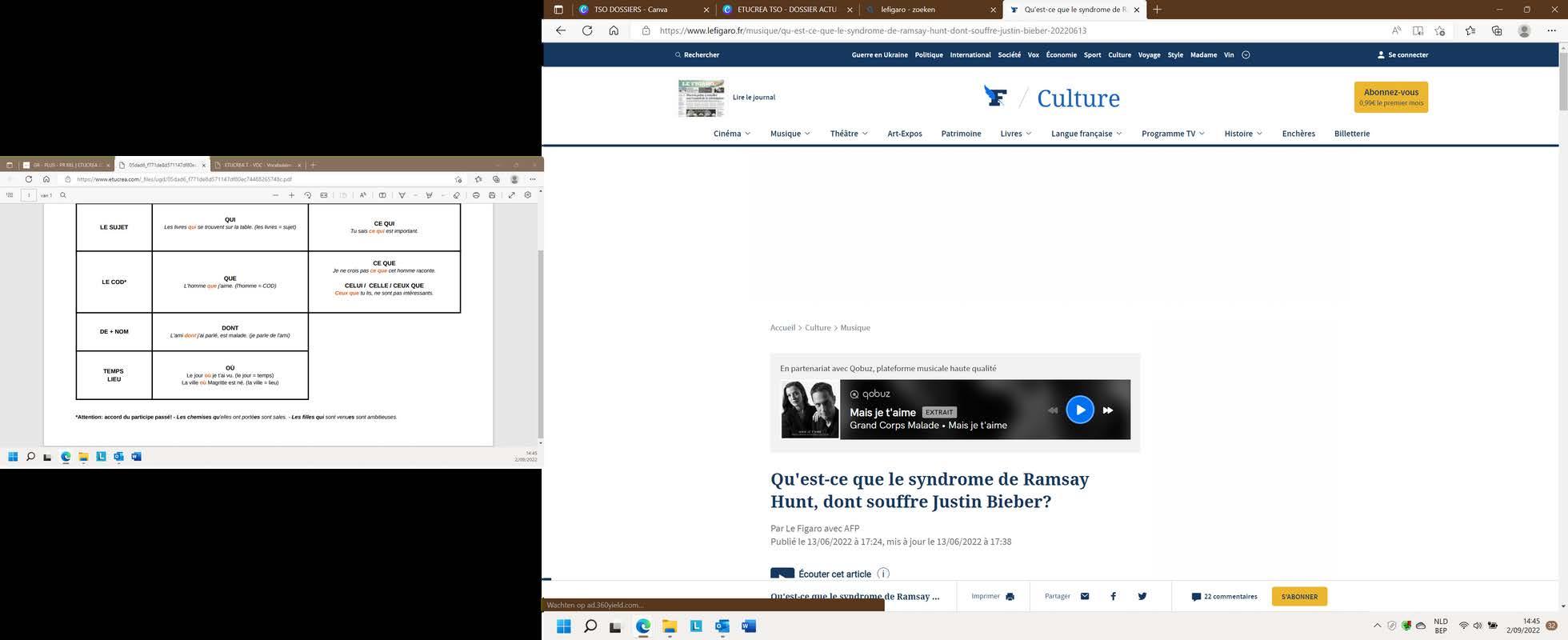
Task: Click the Lire le journal thumbnail
Action: click(x=701, y=98)
